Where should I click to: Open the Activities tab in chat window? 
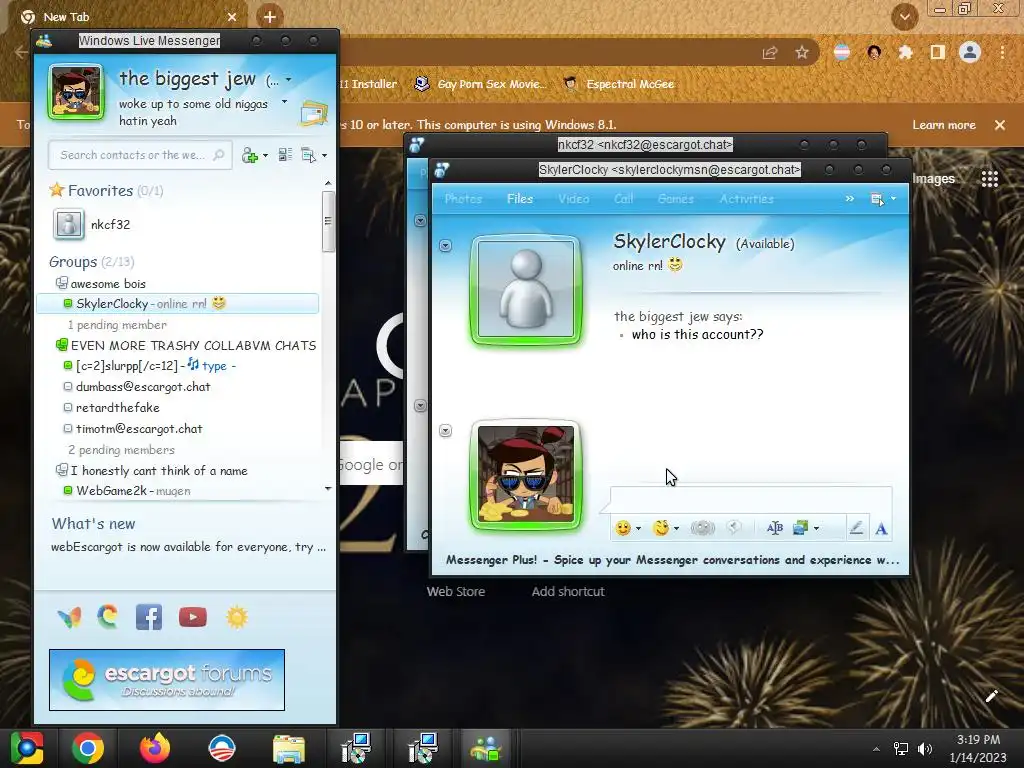(746, 199)
